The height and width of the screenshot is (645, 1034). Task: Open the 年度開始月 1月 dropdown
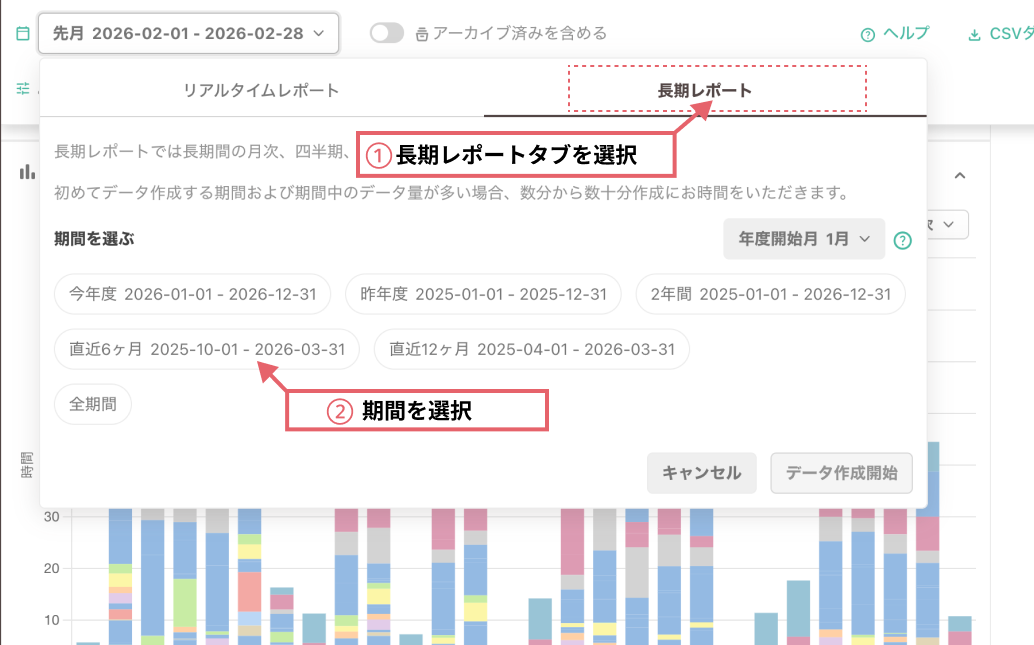point(804,239)
